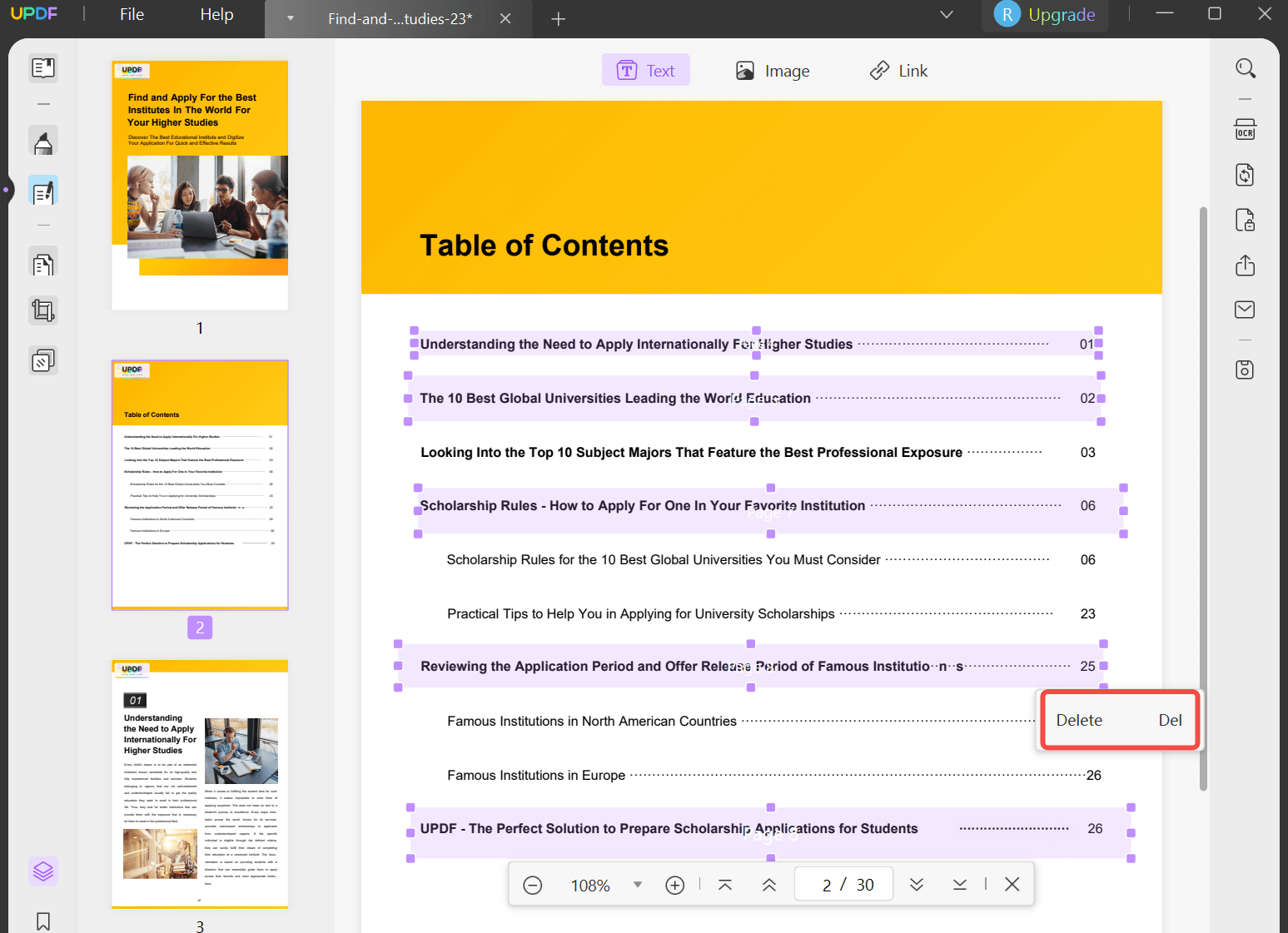
Task: Open the Comment annotation tool
Action: [x=43, y=141]
